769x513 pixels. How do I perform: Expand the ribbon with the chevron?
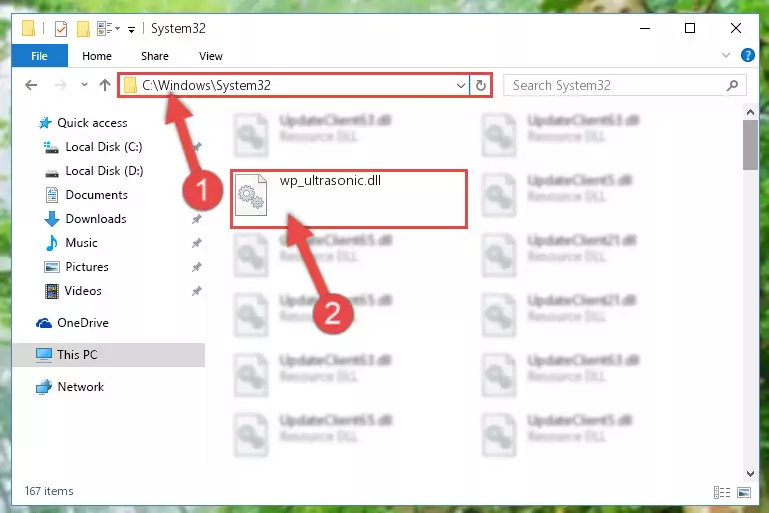click(725, 55)
